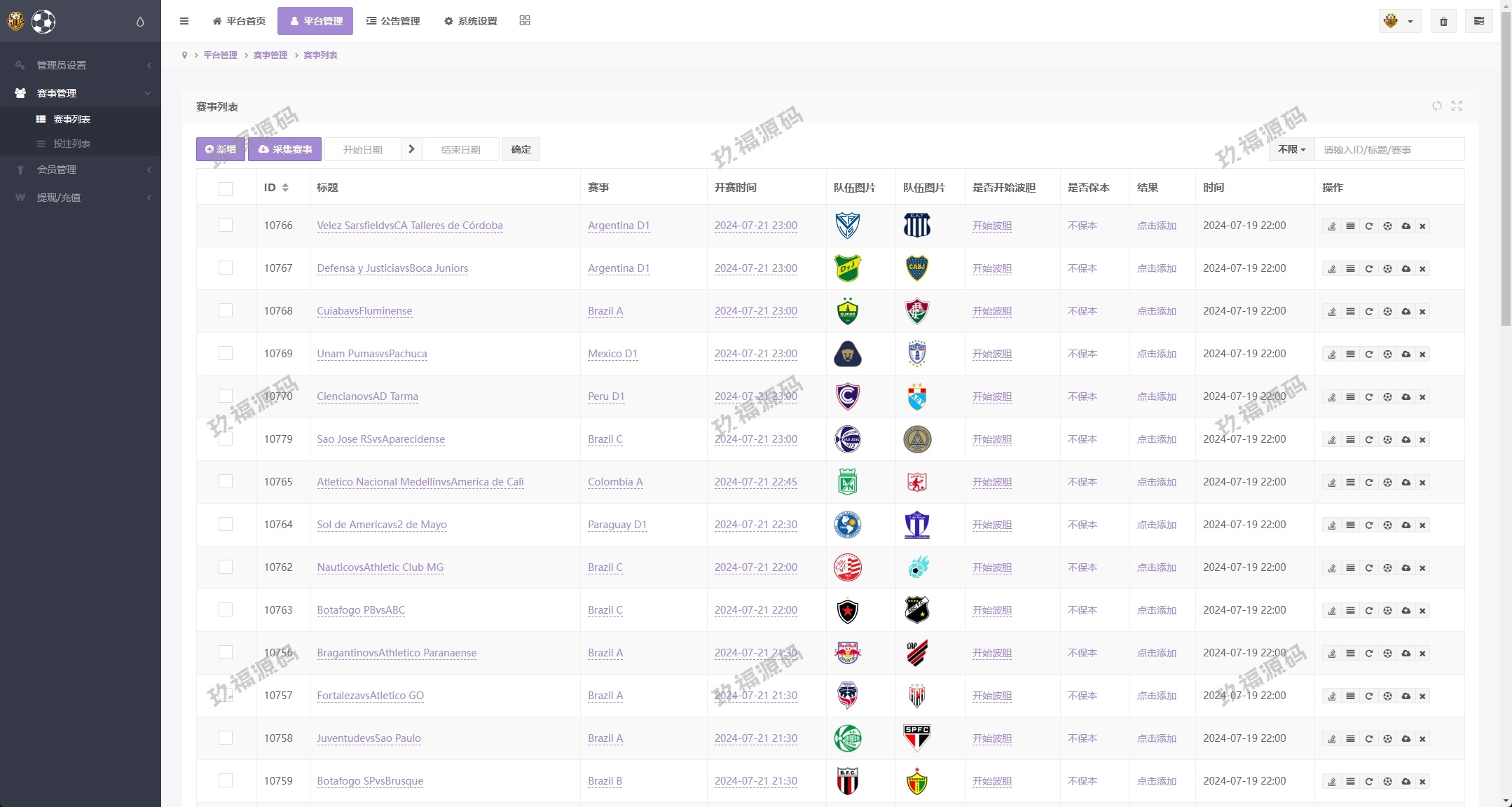Screen dimensions: 1512x807
Task: Click cloud upload icon for row 10767
Action: [x=1406, y=269]
